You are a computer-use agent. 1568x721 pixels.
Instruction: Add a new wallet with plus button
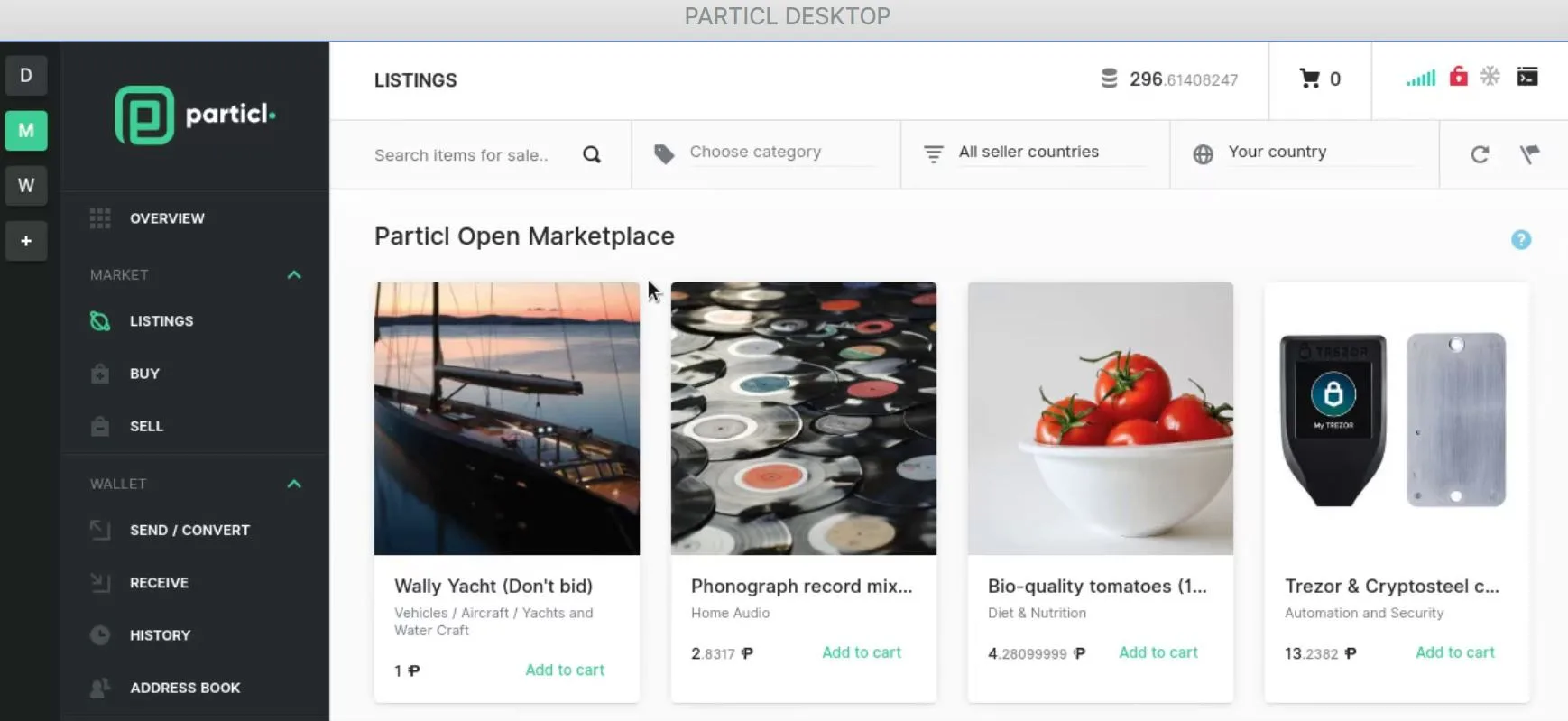coord(26,241)
